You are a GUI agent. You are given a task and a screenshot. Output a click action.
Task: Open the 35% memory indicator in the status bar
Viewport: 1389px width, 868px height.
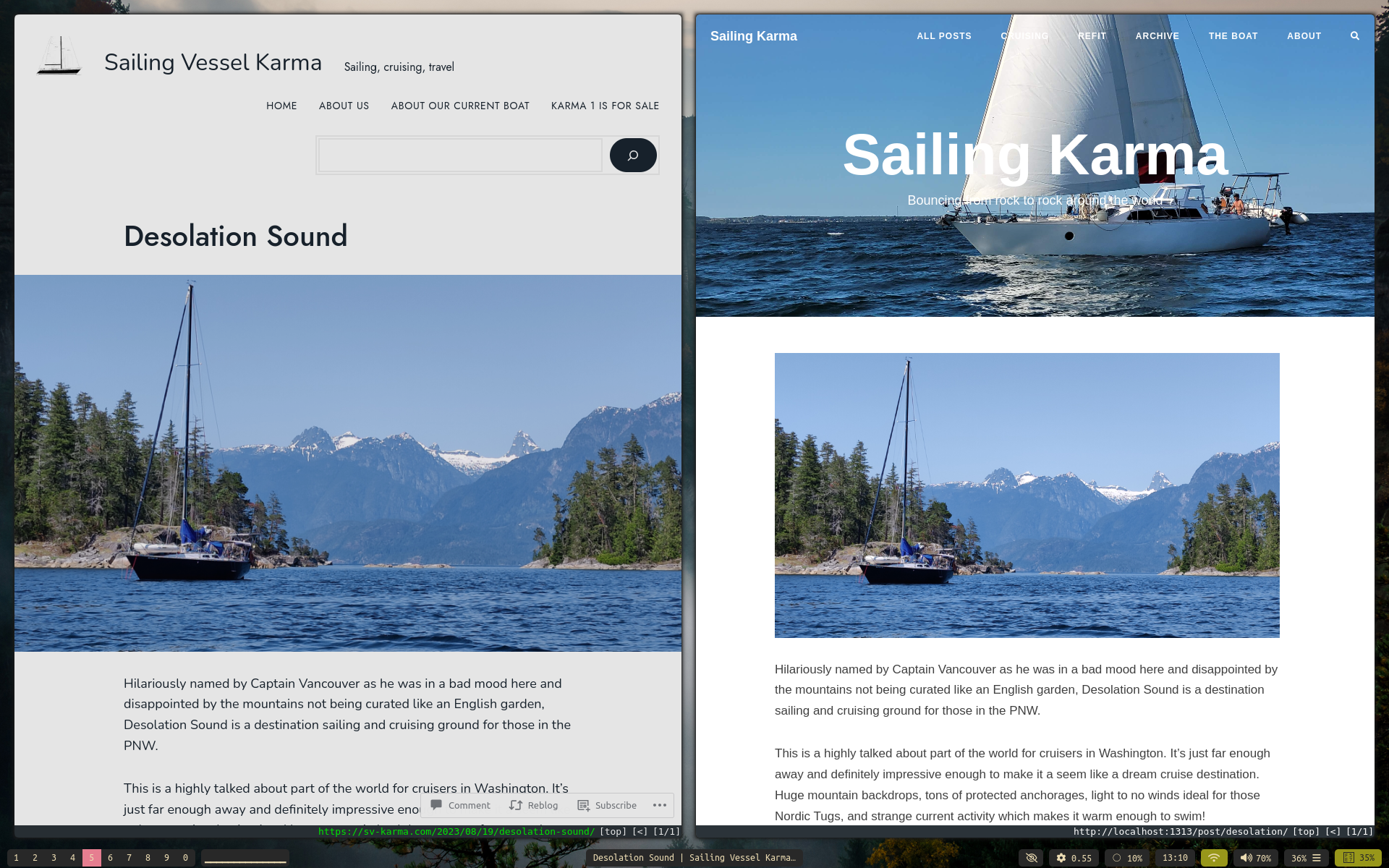click(x=1358, y=858)
